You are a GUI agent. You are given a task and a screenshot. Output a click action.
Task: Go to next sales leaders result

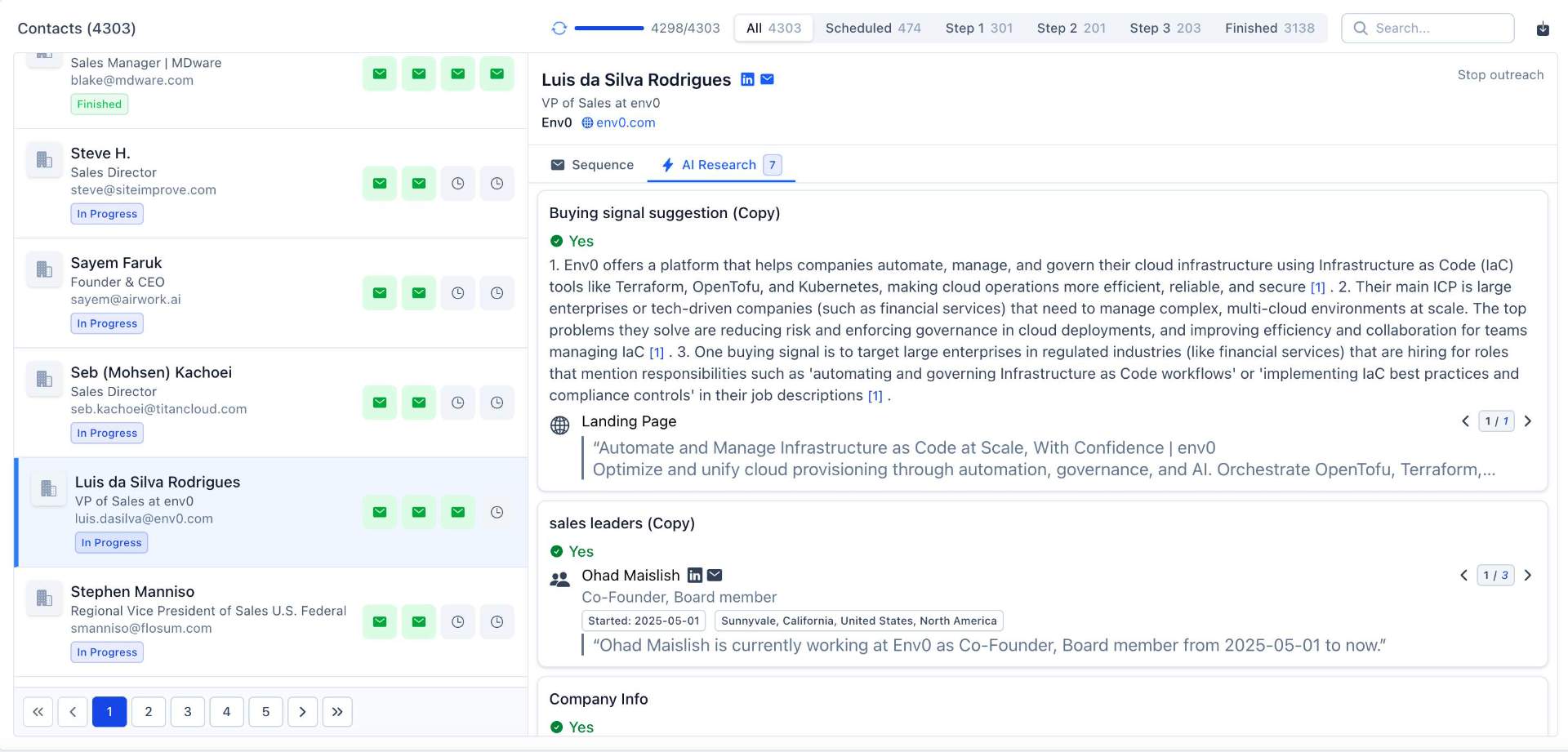click(1528, 576)
